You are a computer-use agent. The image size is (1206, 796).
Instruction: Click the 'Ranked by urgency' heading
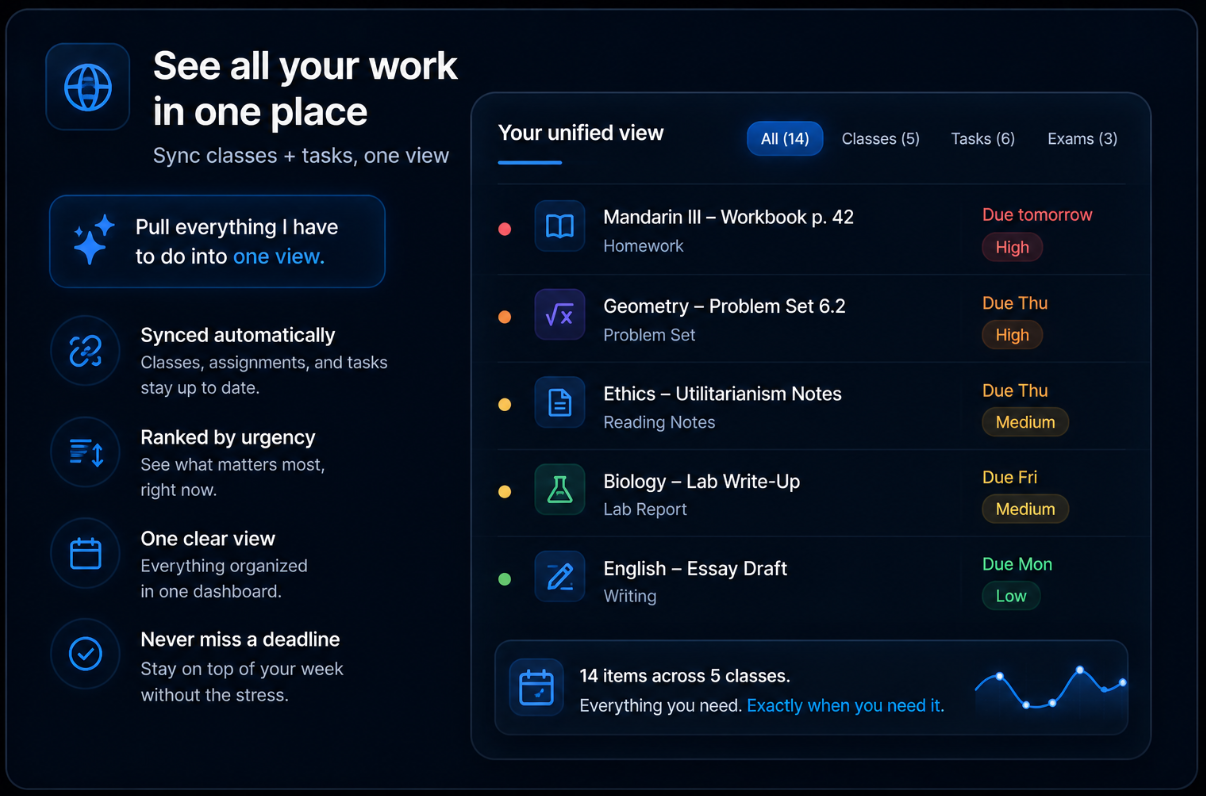[x=228, y=437]
